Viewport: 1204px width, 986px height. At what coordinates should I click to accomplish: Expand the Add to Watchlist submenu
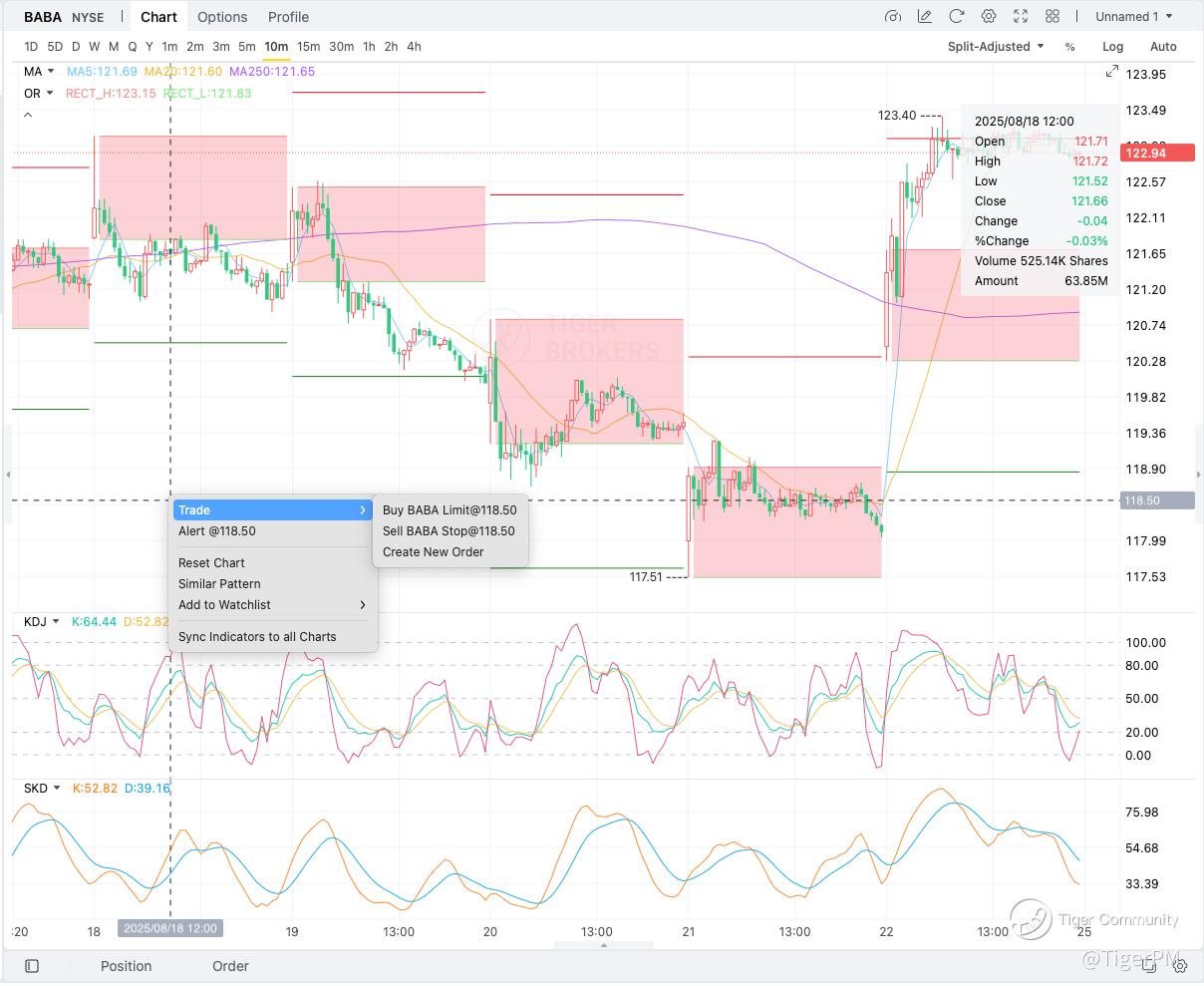272,605
